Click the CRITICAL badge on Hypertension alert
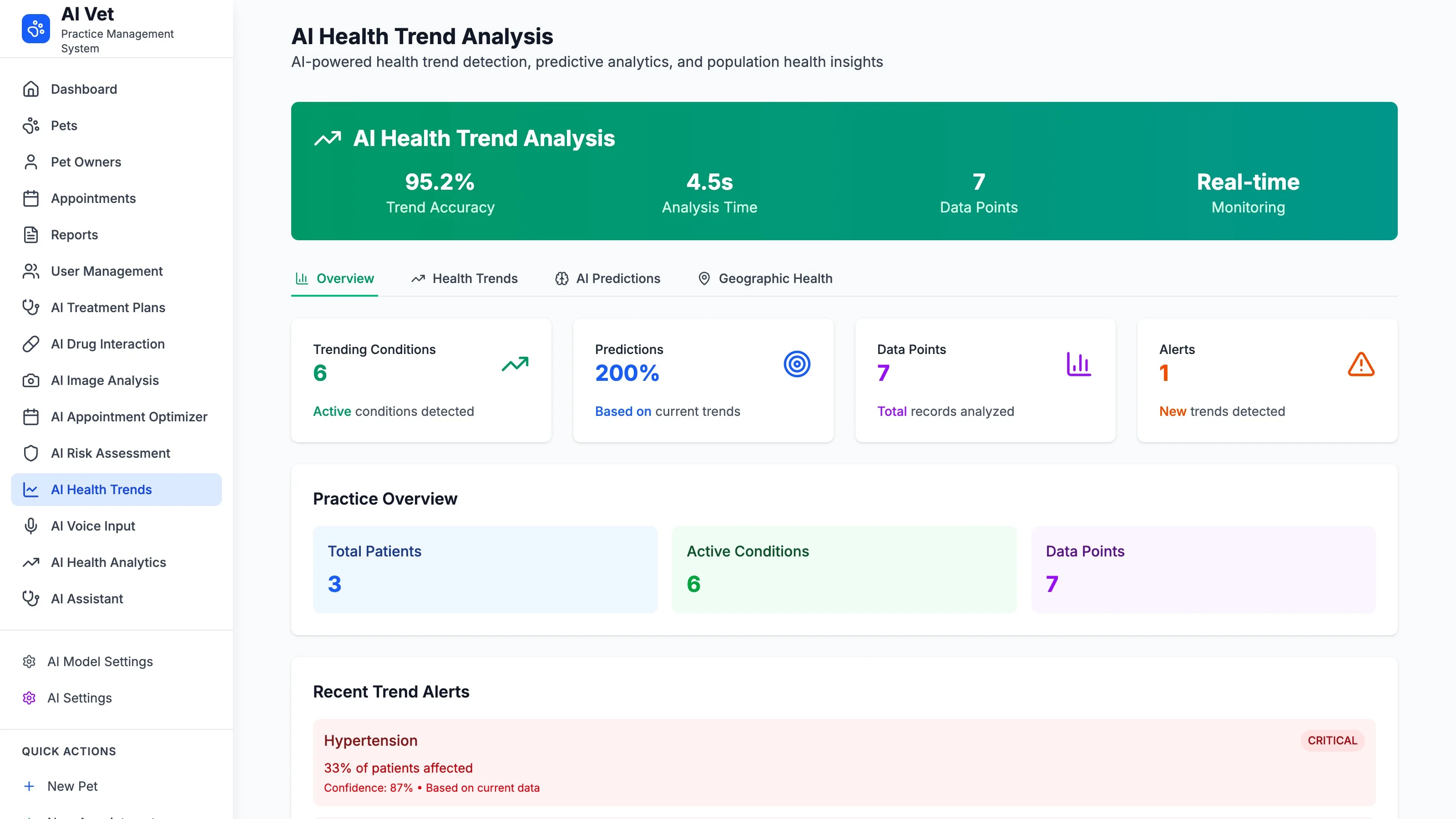 coord(1332,740)
